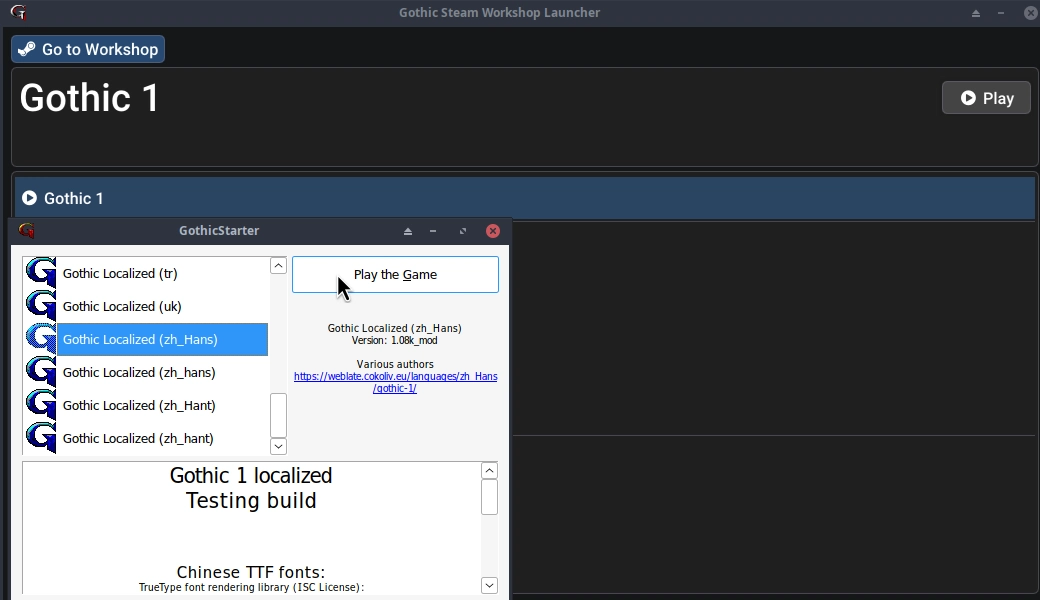This screenshot has width=1040, height=600.
Task: Click 'Gothic 1 localized' description heading
Action: [x=251, y=475]
